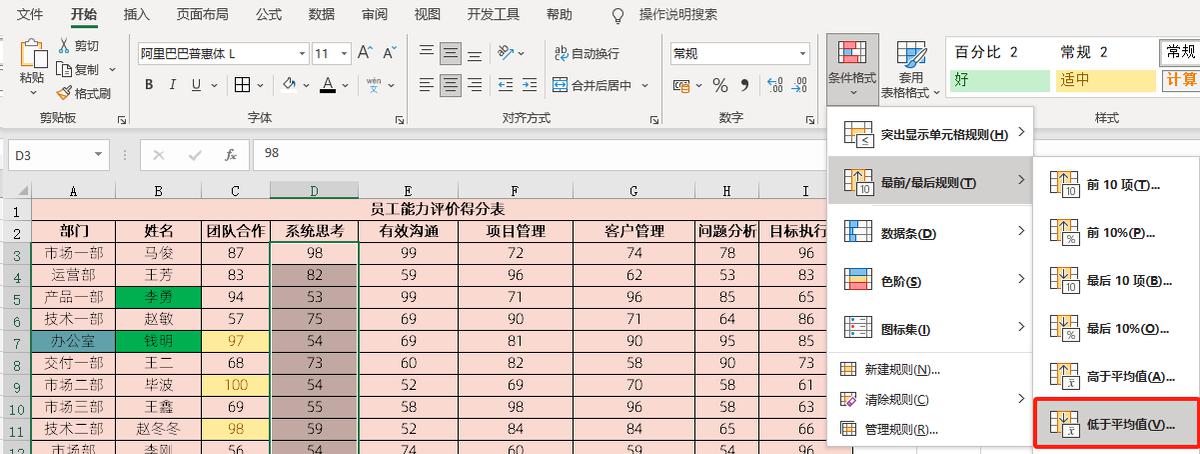Open the font name dropdown
Screen dimensions: 1200x454
point(301,53)
